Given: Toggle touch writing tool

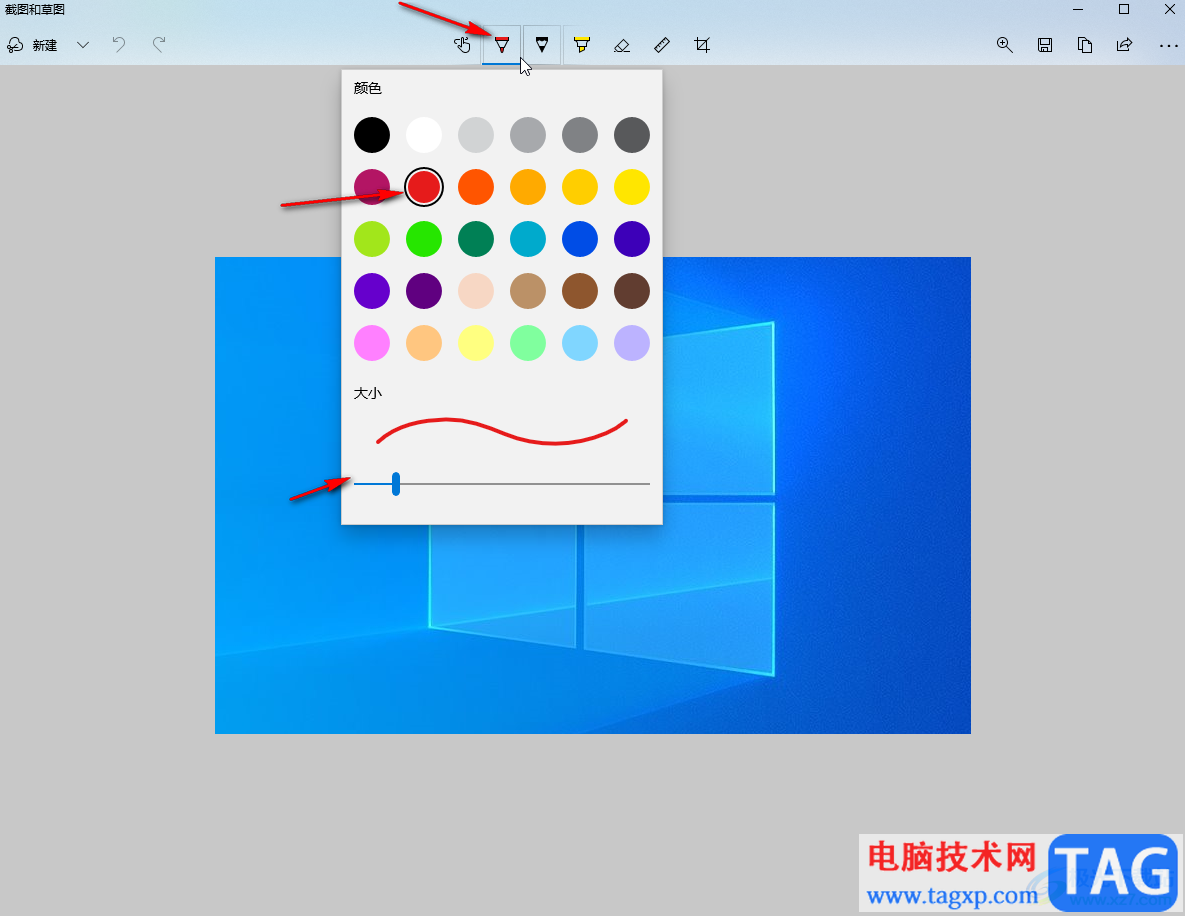Looking at the screenshot, I should pos(462,45).
